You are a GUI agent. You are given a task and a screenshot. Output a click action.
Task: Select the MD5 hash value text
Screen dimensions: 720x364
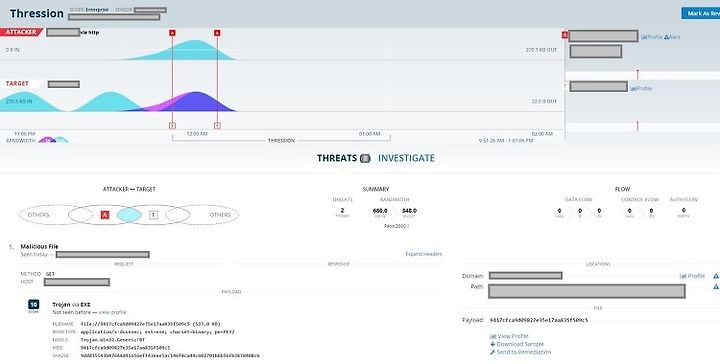tap(125, 347)
